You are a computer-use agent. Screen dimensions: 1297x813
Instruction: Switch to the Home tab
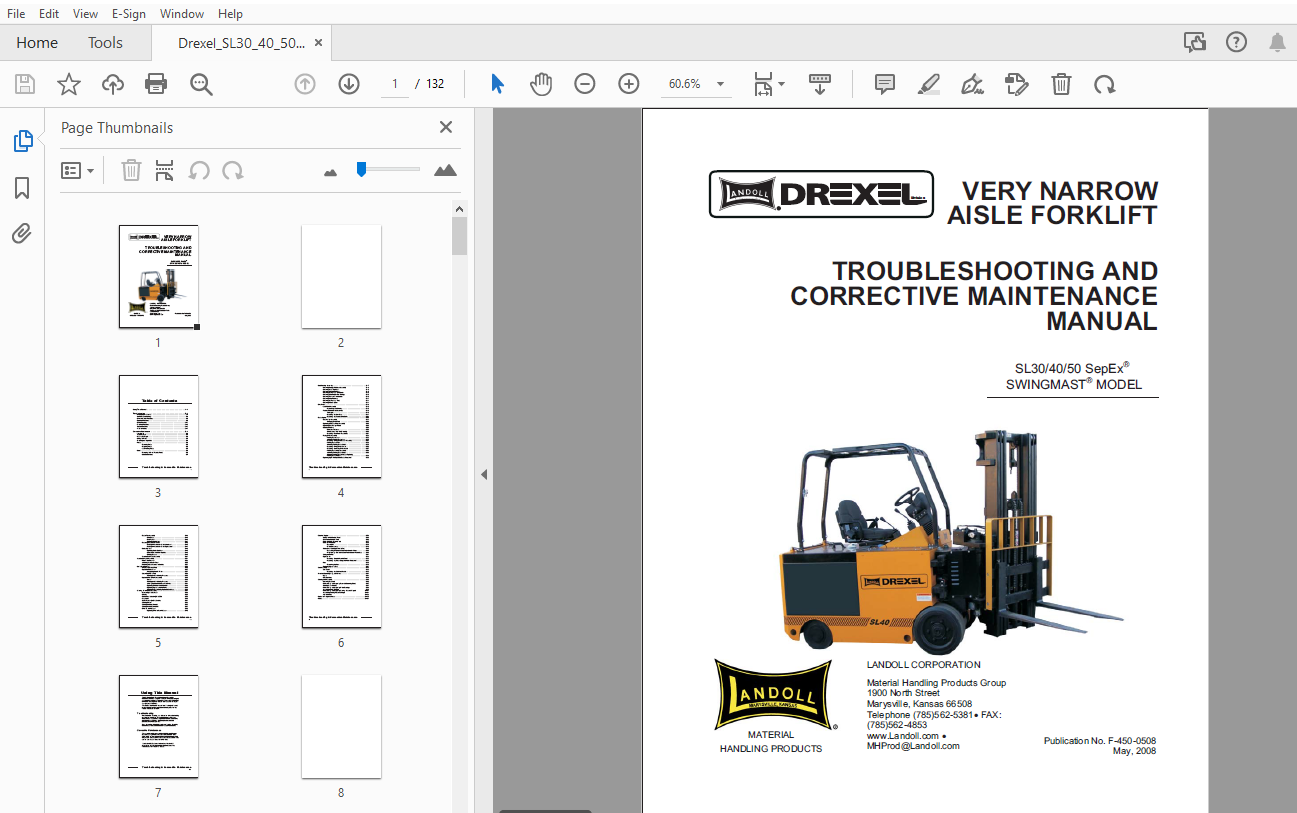click(37, 43)
